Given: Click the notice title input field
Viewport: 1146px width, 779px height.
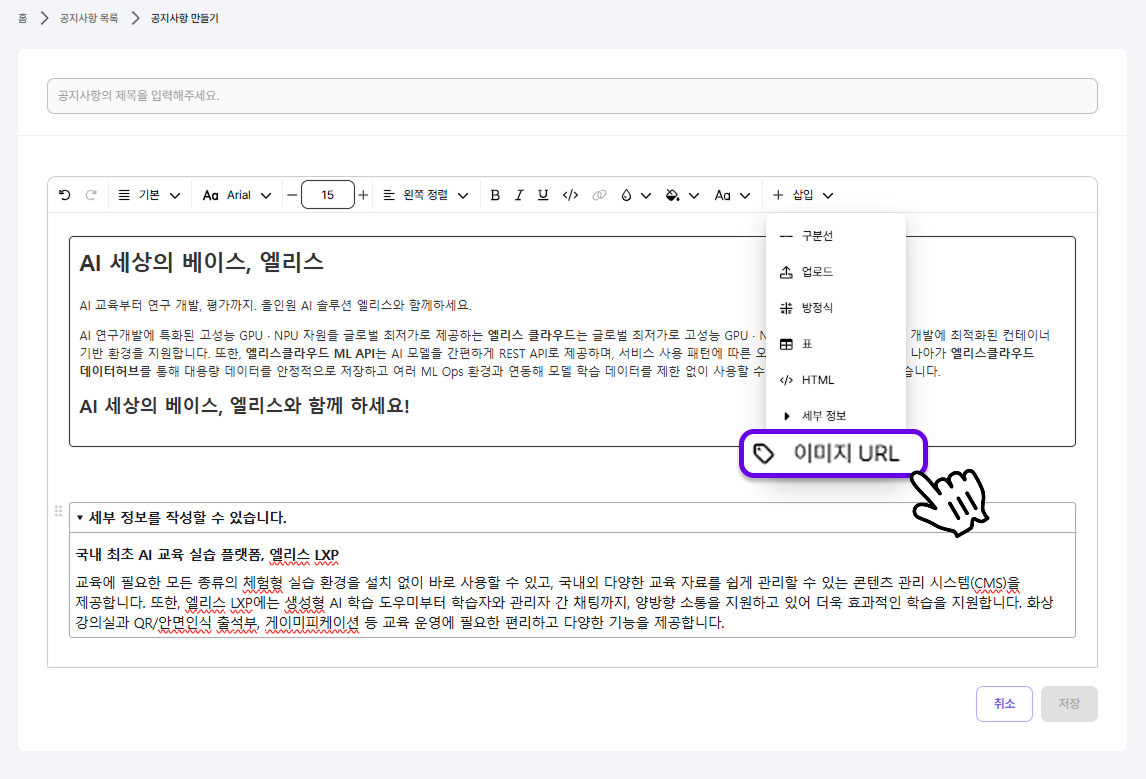Looking at the screenshot, I should (x=572, y=96).
